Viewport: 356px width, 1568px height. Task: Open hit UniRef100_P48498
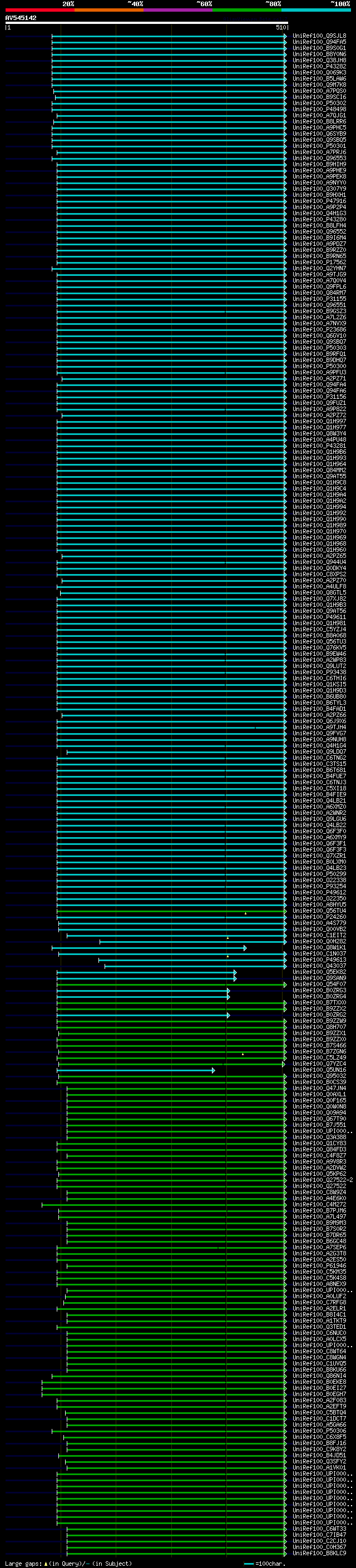[x=319, y=110]
